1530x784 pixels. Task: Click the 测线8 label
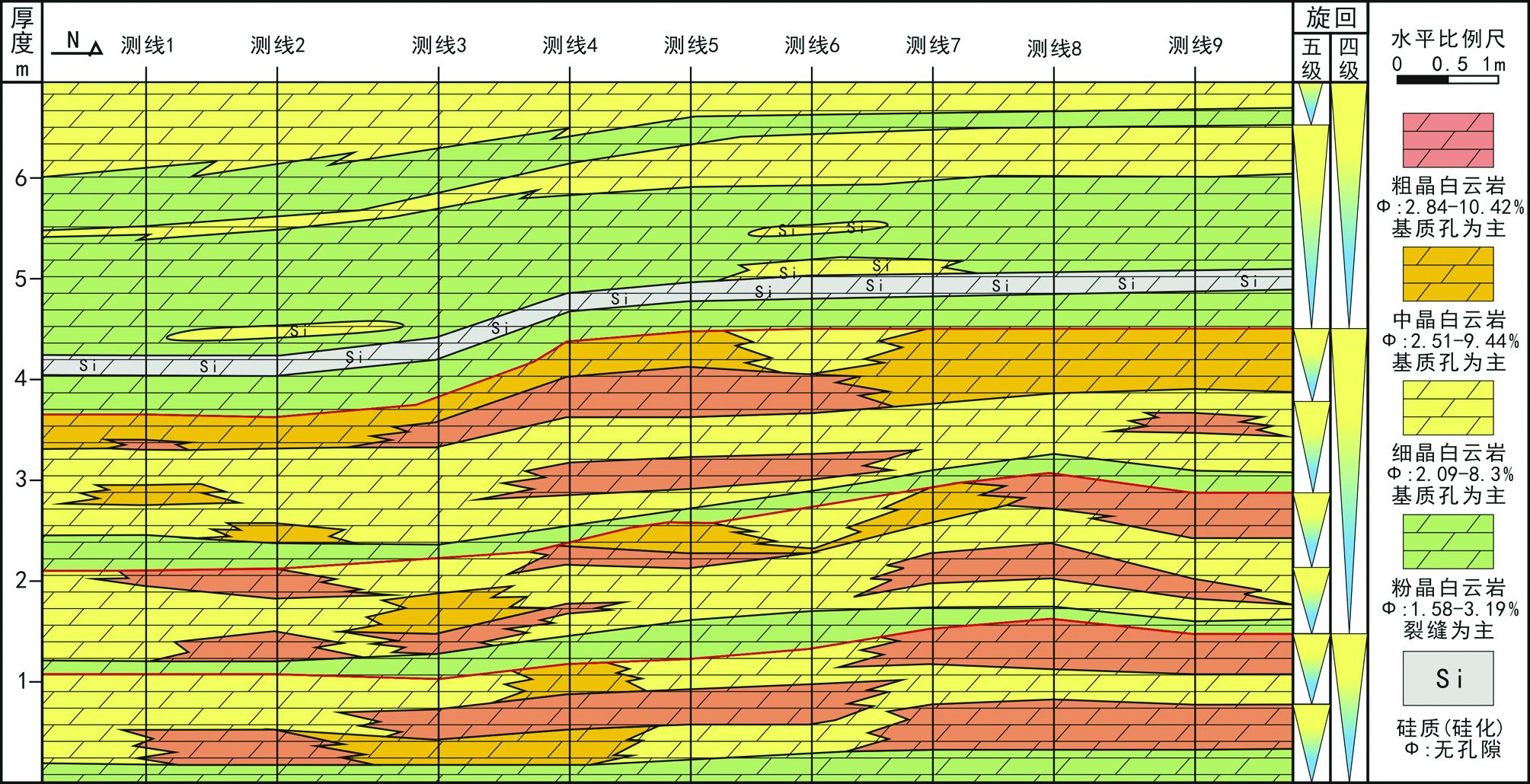(1054, 49)
